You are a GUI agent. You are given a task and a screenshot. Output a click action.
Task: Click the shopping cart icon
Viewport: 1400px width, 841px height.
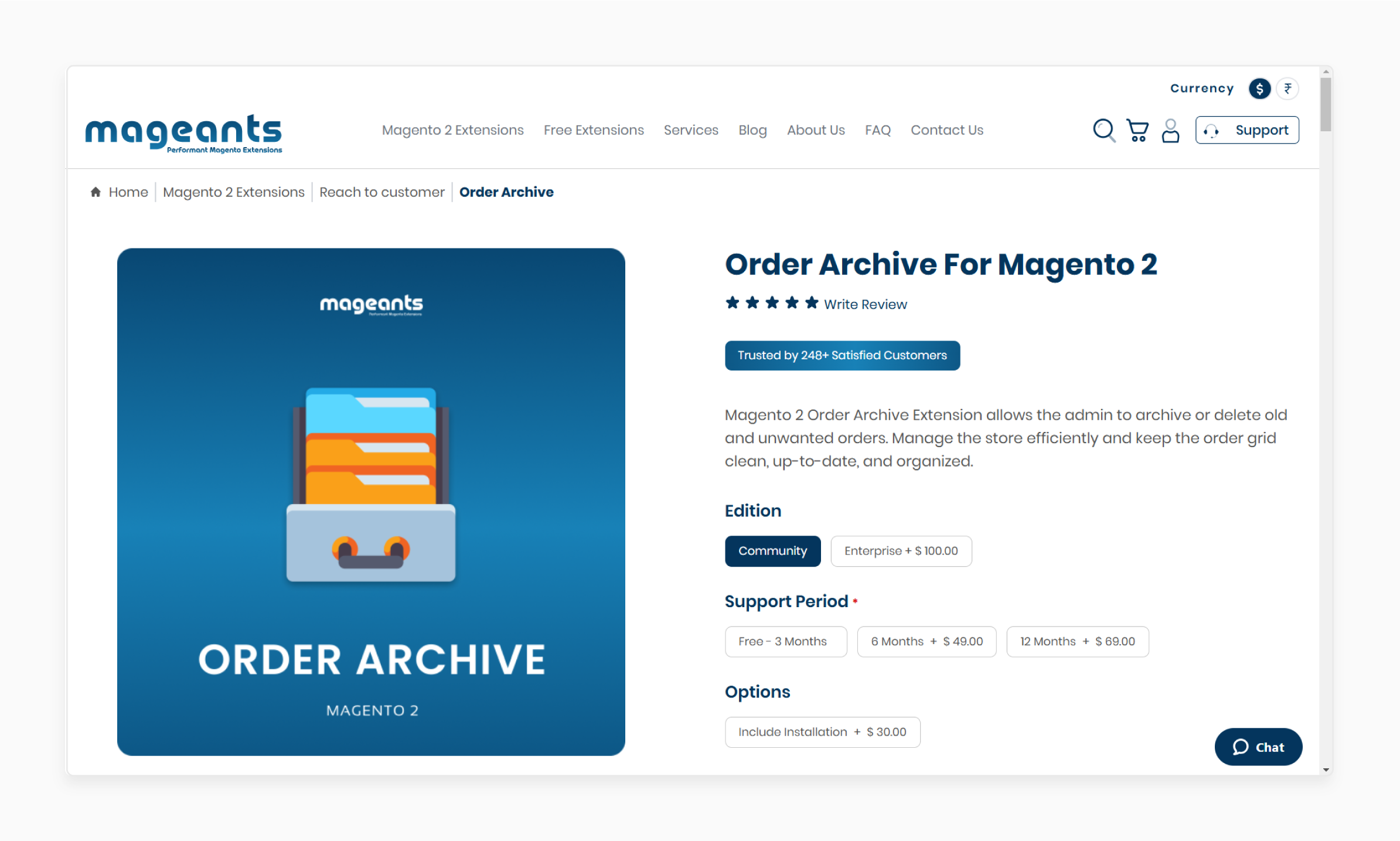pos(1138,129)
